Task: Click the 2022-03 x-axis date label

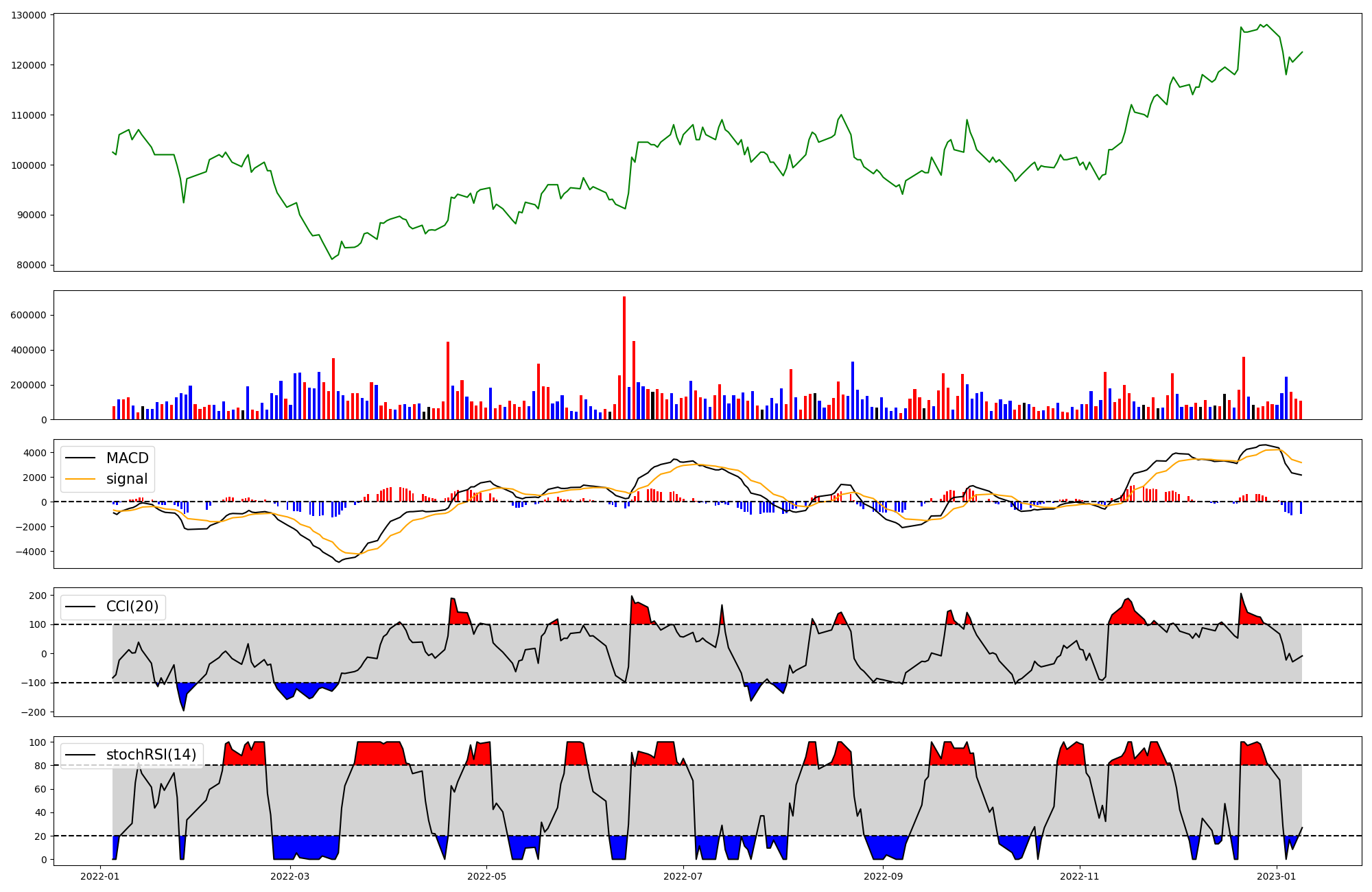Action: click(x=290, y=876)
